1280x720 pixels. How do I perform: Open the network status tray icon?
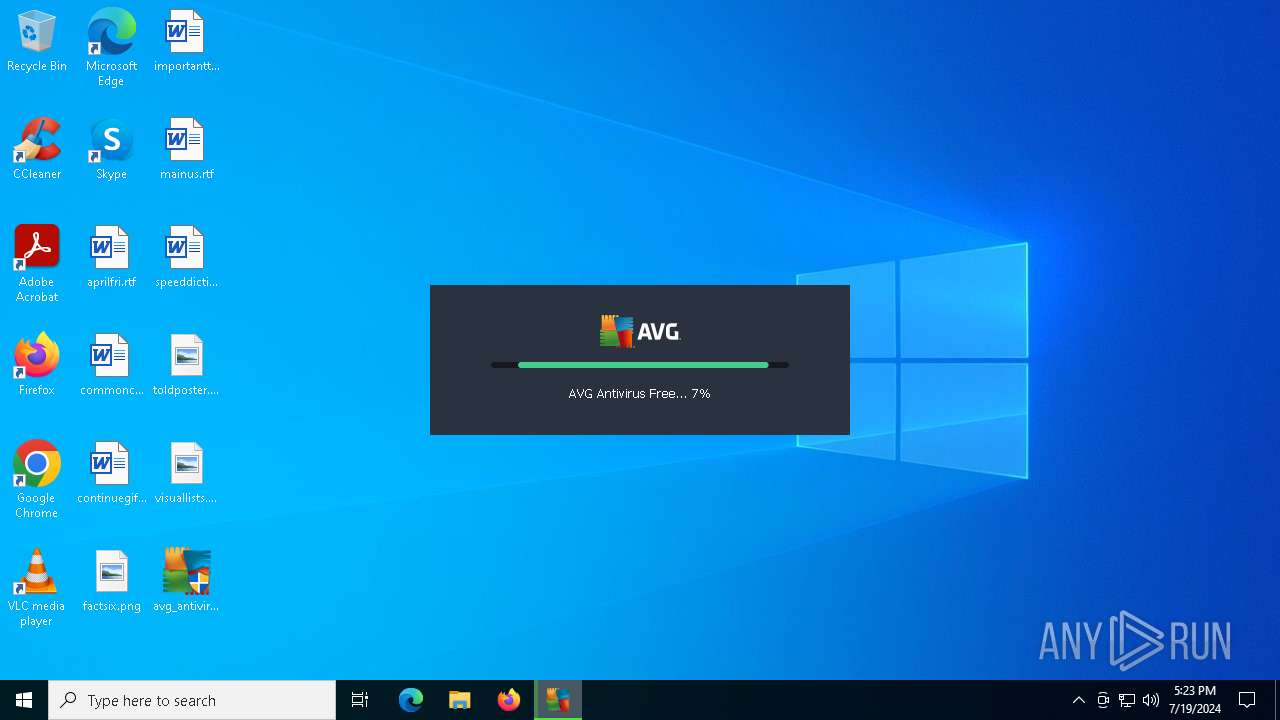[1127, 700]
